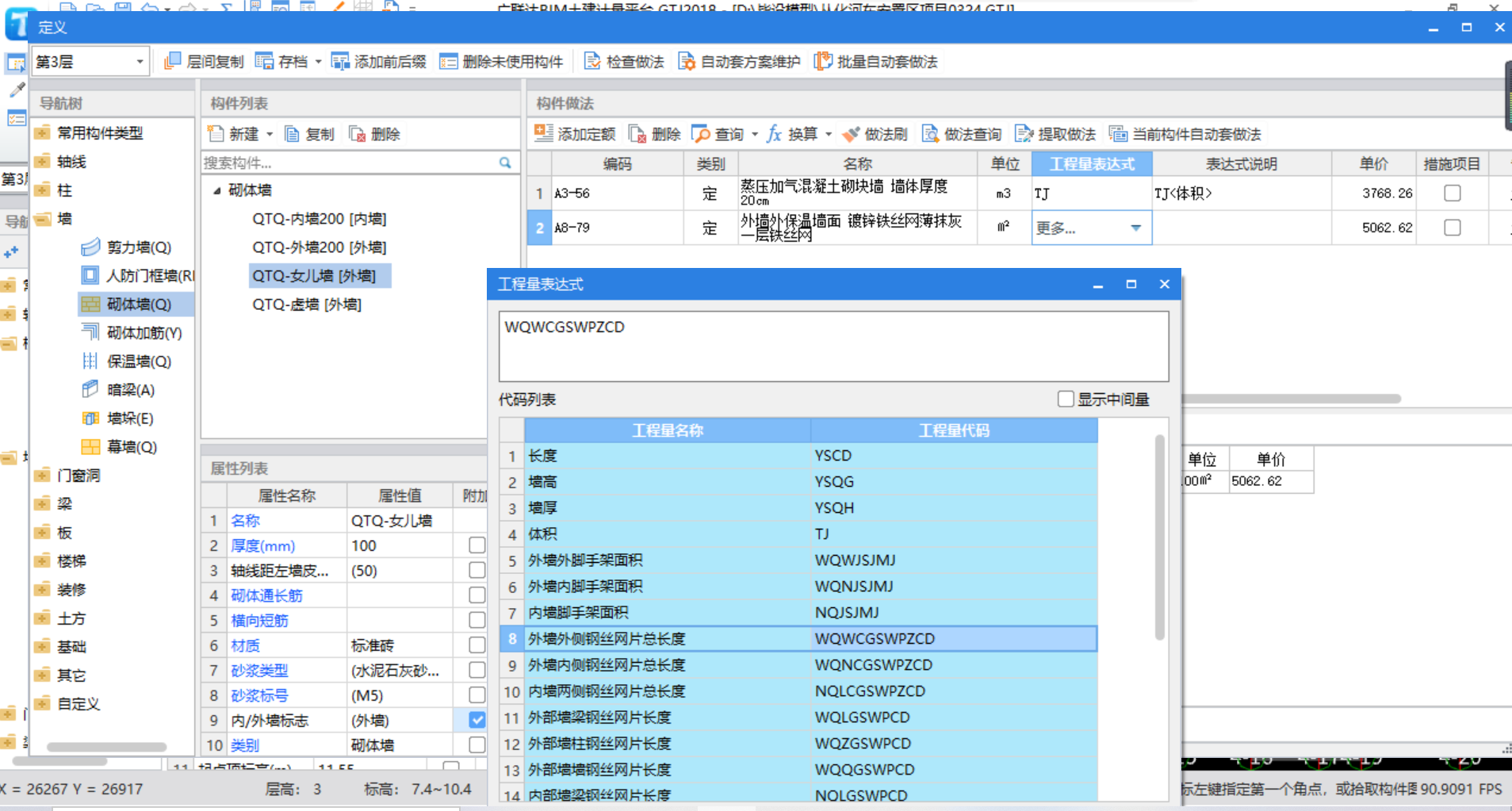Click the 当前构件自动套做法 icon
The width and height of the screenshot is (1512, 811).
(x=1118, y=134)
